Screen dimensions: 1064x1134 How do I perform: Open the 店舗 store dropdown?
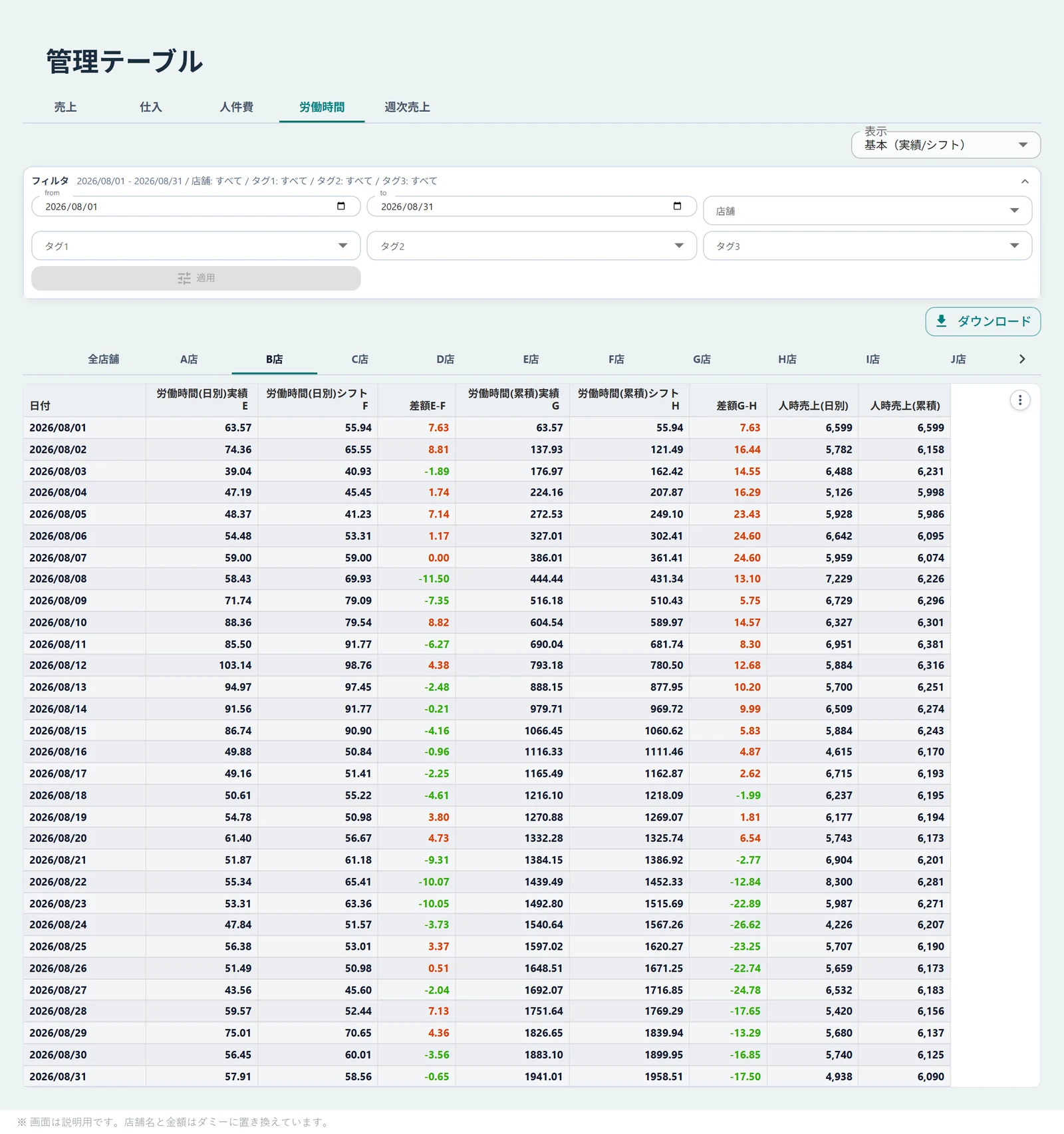(x=867, y=211)
